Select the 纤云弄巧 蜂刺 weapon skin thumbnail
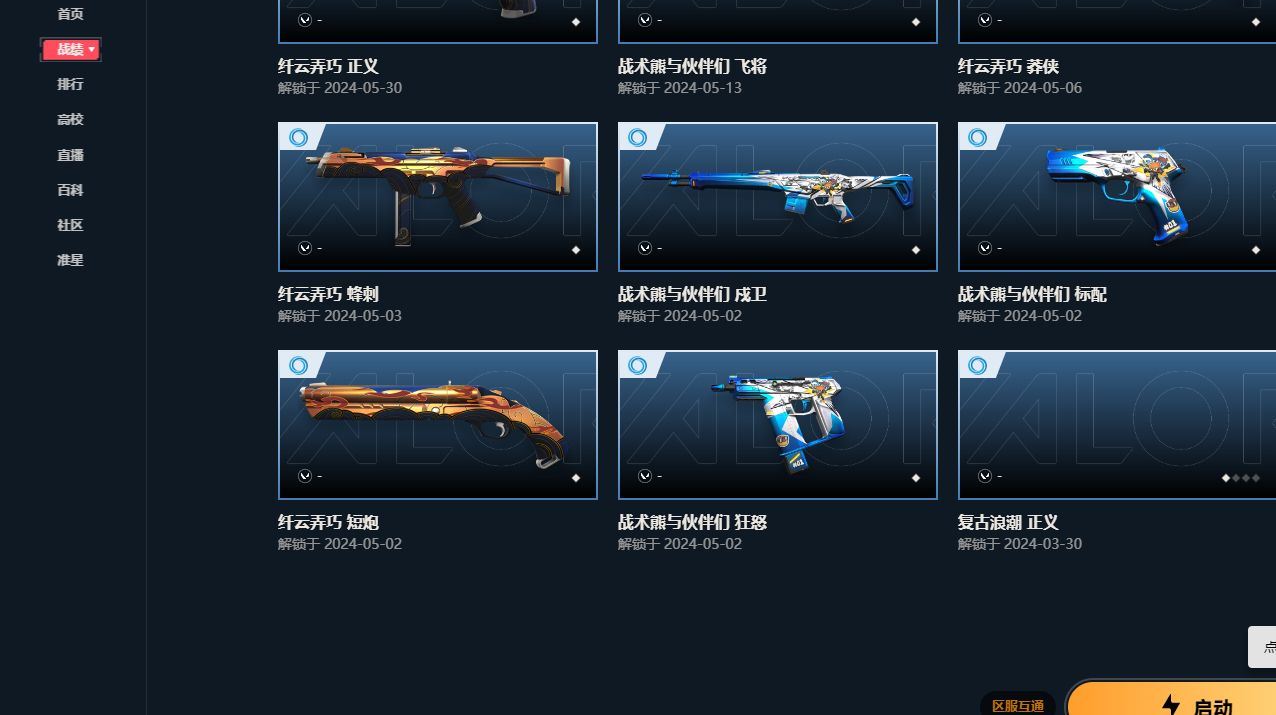 (438, 197)
